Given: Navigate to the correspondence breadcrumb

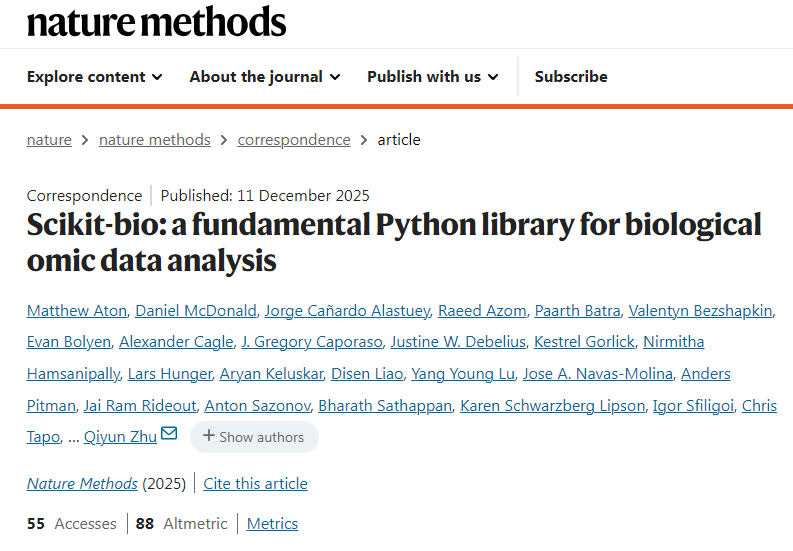Looking at the screenshot, I should [294, 140].
